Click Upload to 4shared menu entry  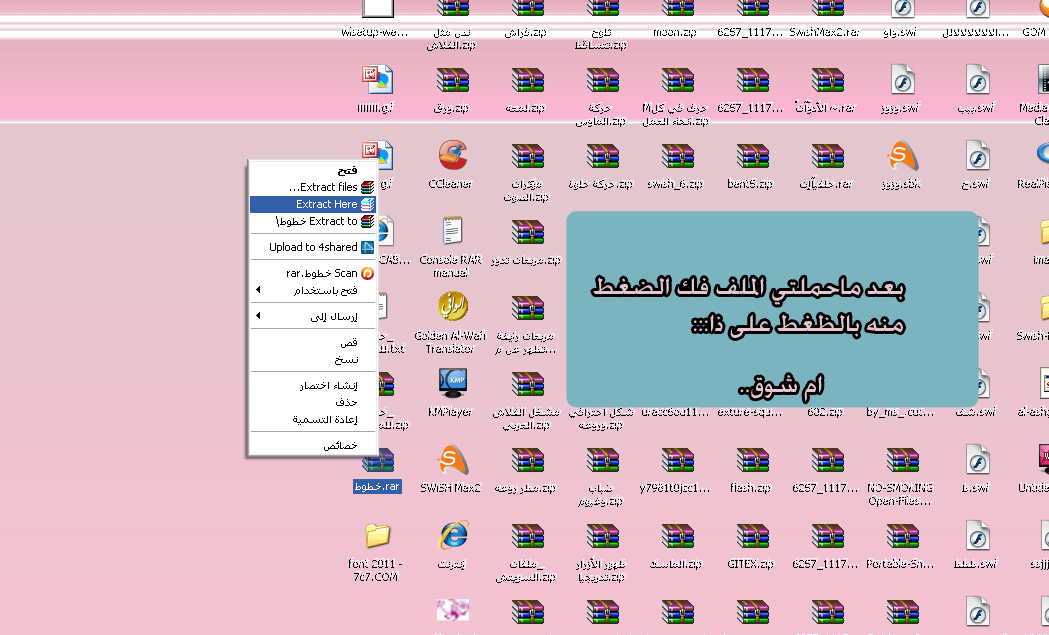coord(312,247)
